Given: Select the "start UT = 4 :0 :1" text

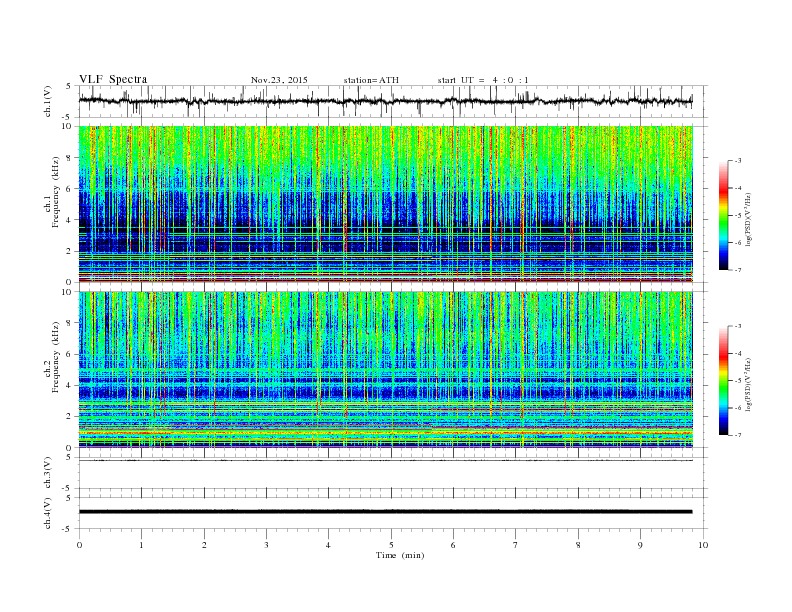Looking at the screenshot, I should [483, 80].
